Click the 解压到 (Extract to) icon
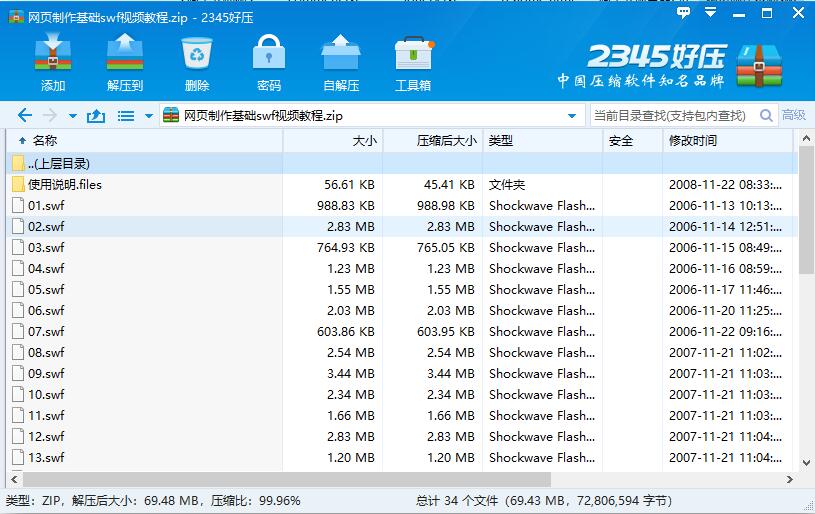The height and width of the screenshot is (514, 815). point(125,52)
